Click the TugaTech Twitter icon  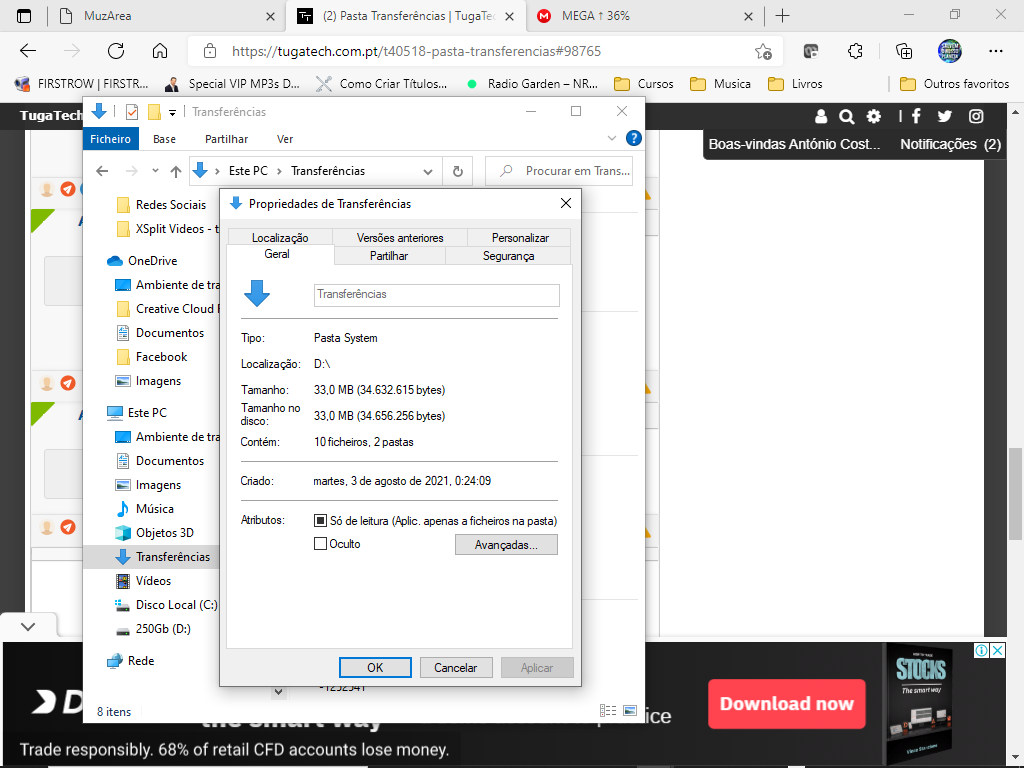tap(945, 116)
